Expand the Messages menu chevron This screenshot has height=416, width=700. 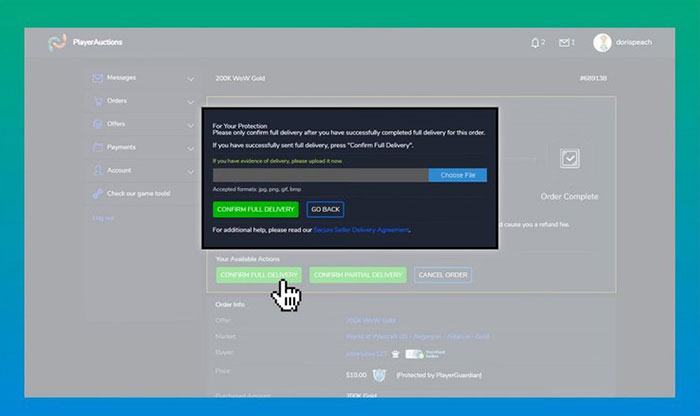[x=191, y=78]
